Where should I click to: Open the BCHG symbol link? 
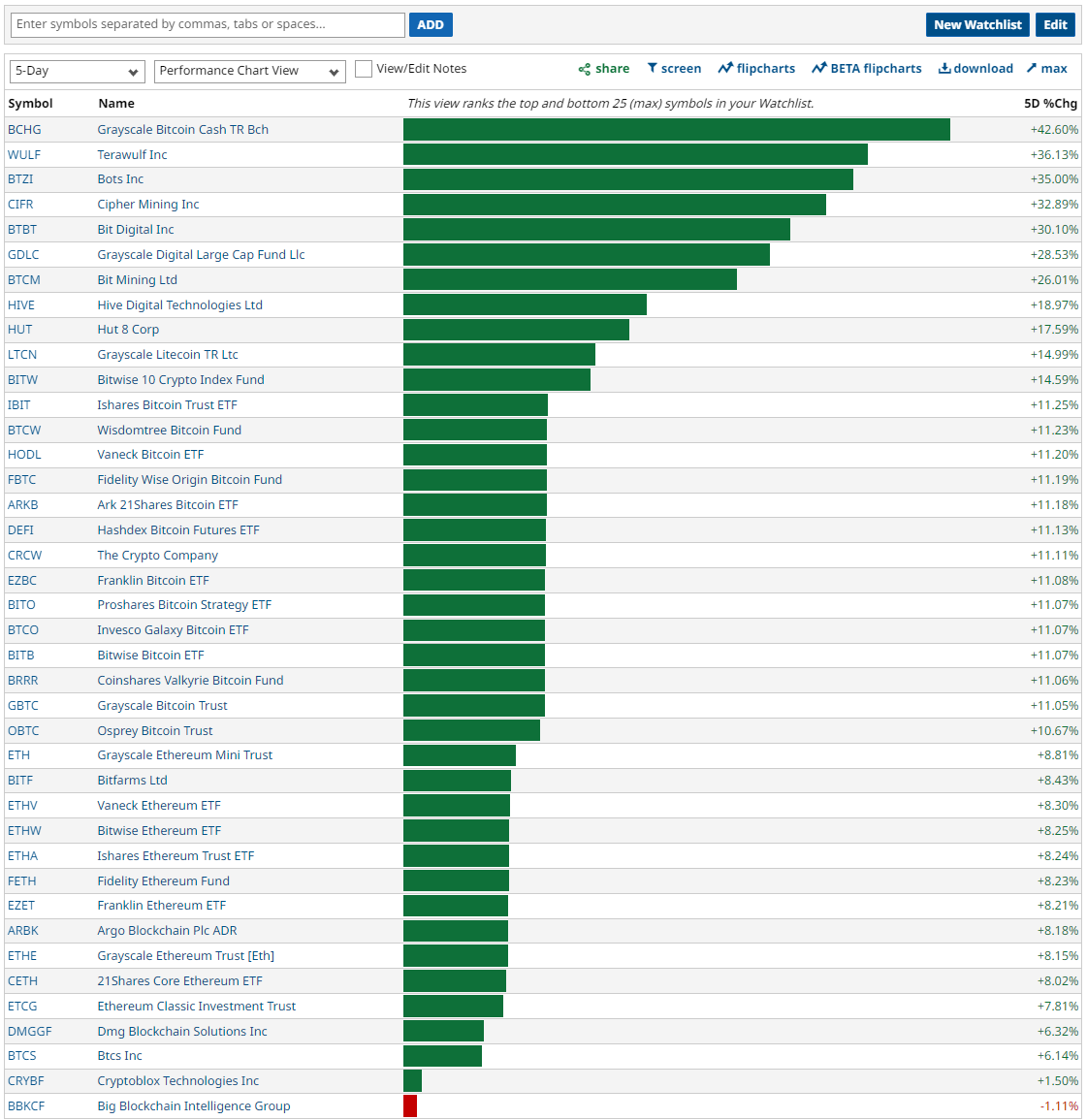coord(24,129)
